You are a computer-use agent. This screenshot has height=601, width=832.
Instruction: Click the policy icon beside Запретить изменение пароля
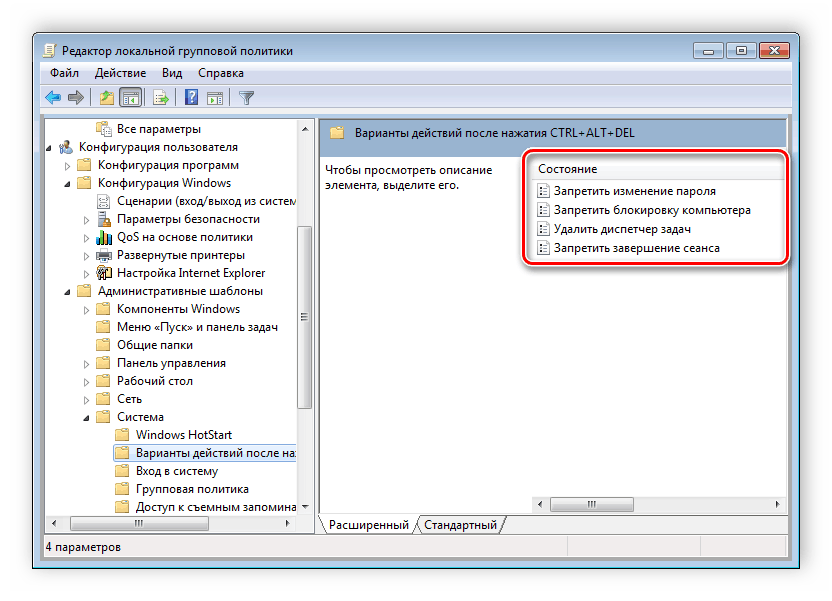(543, 191)
